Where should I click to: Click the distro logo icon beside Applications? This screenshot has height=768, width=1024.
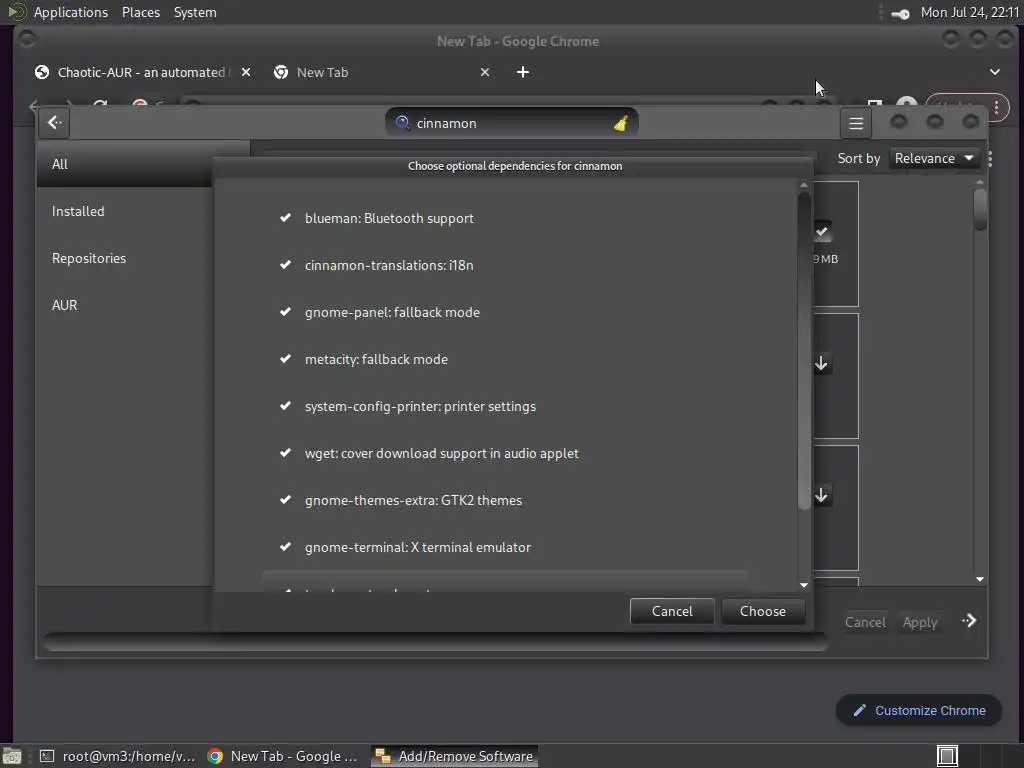coord(16,12)
